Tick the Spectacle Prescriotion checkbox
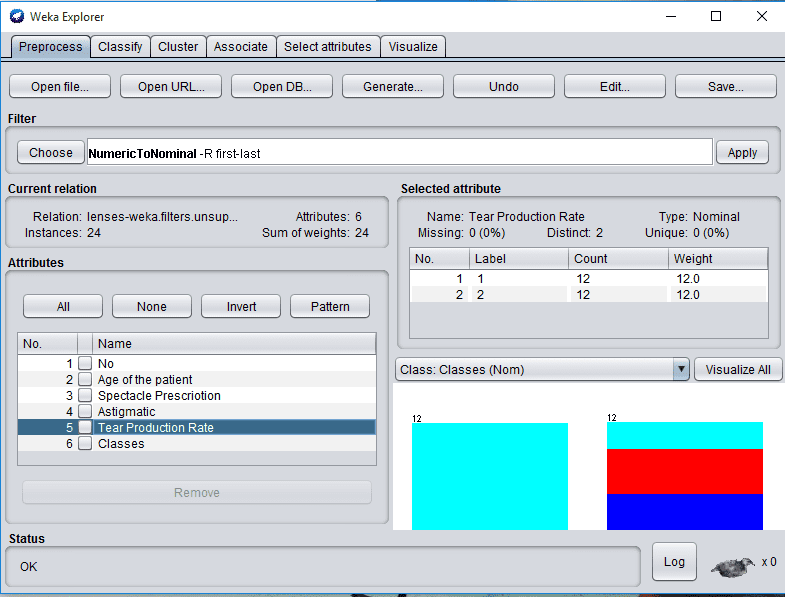Viewport: 785px width, 597px height. (85, 395)
